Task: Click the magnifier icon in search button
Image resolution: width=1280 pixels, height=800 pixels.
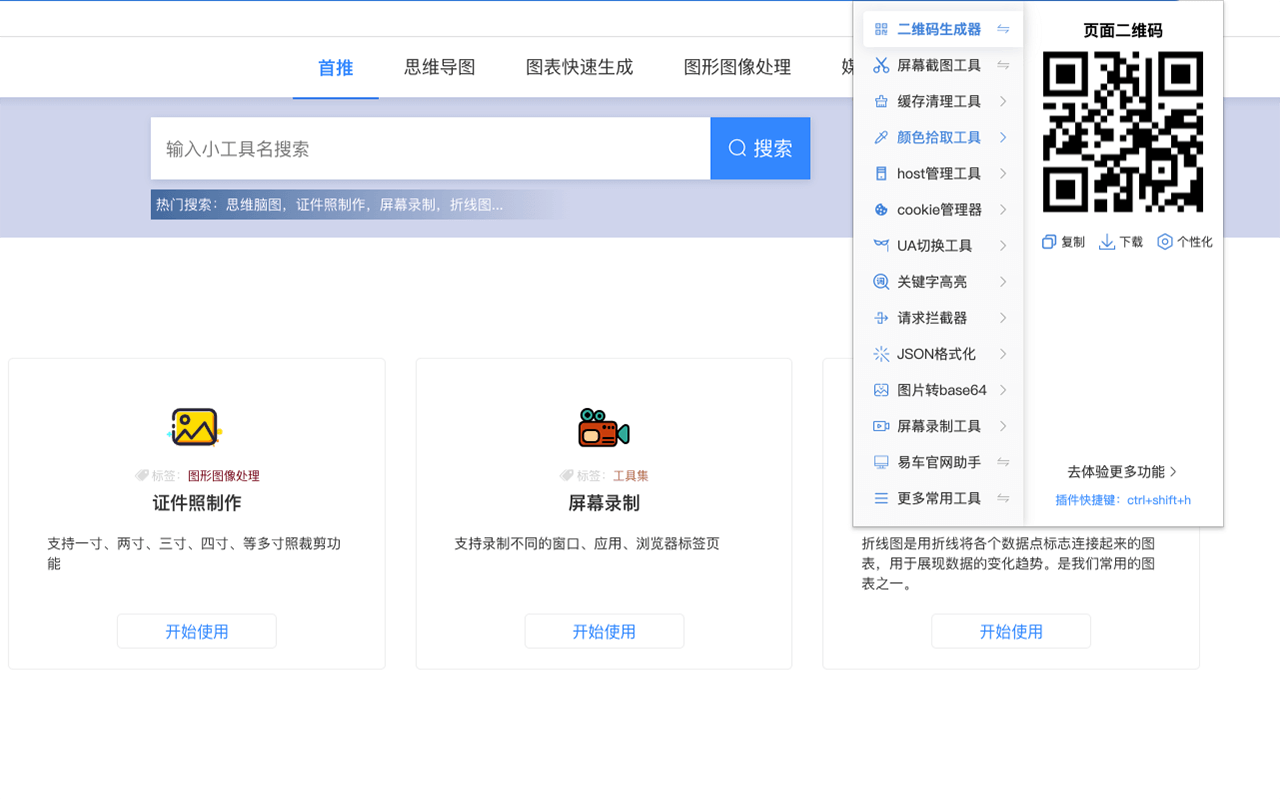Action: (x=737, y=148)
